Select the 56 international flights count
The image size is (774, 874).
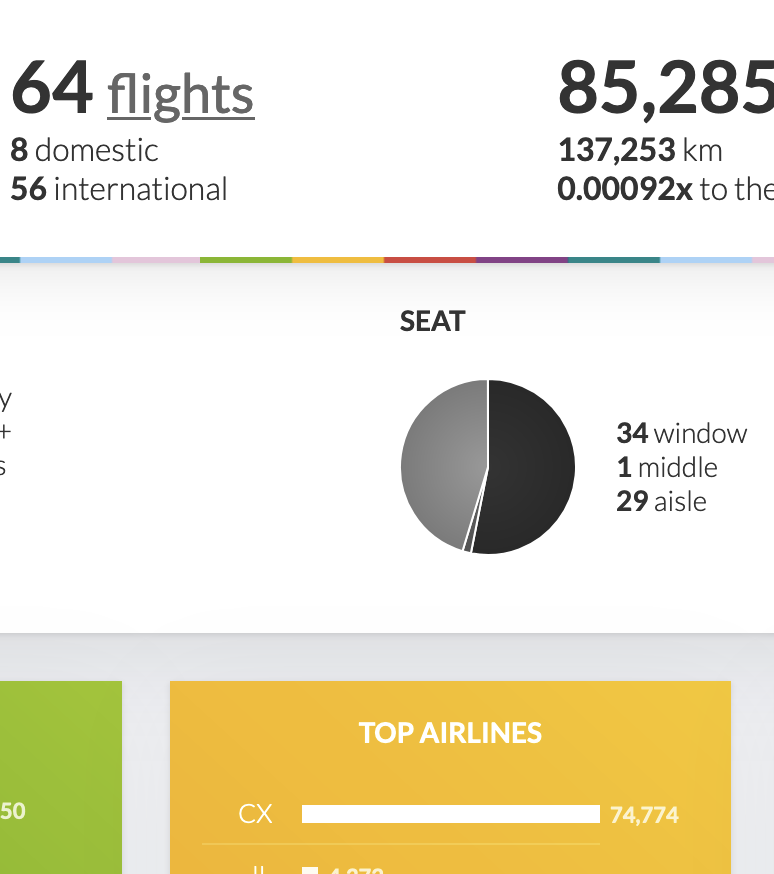point(119,189)
